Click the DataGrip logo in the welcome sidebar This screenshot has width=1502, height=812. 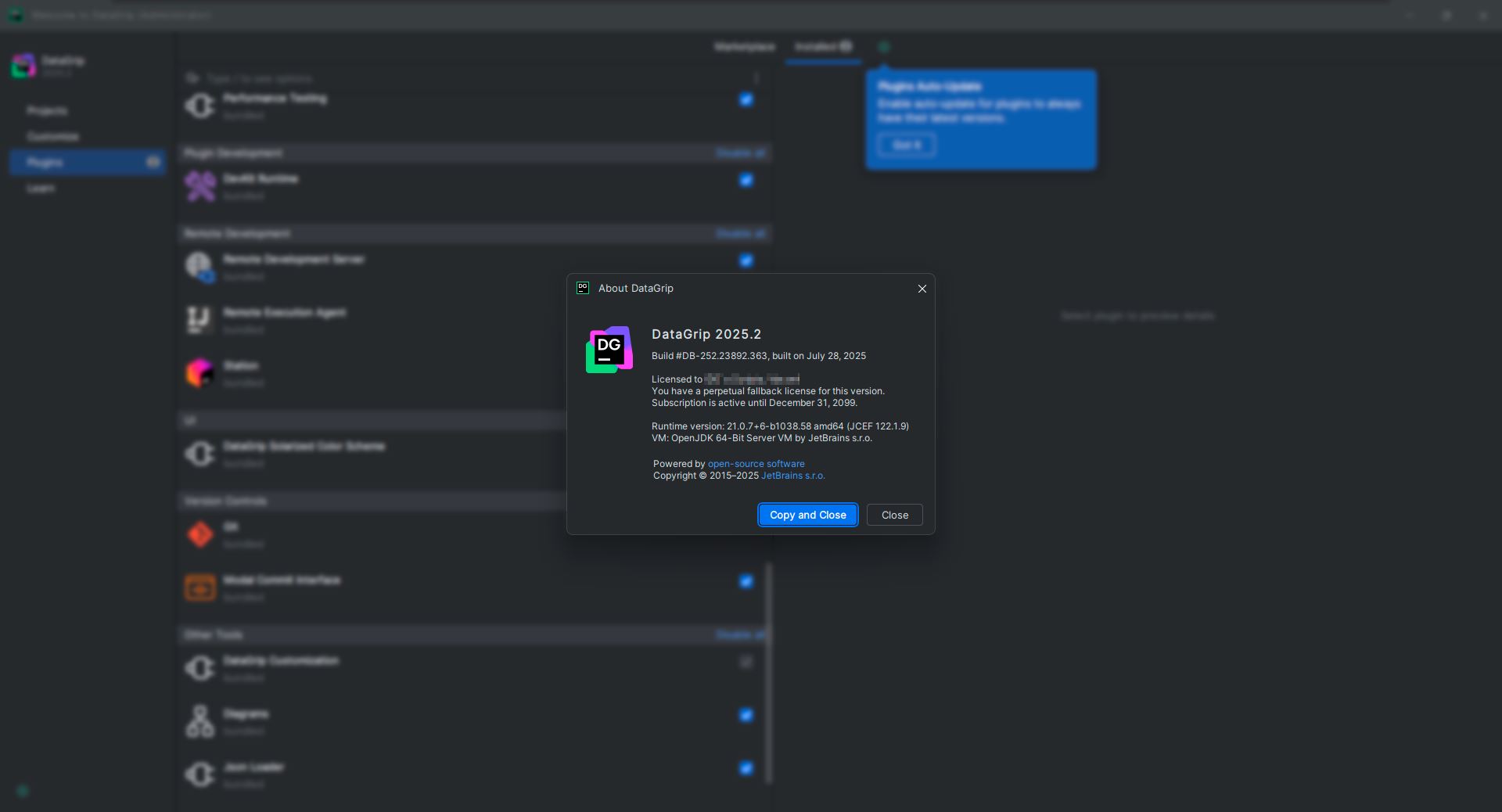(23, 66)
